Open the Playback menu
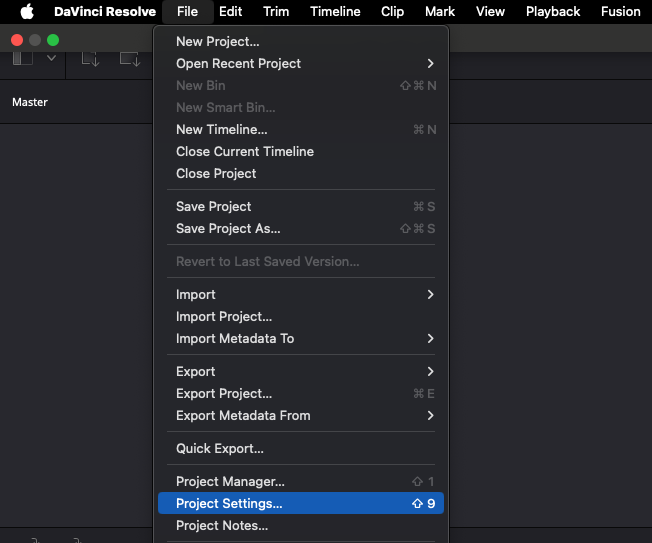Image resolution: width=652 pixels, height=543 pixels. click(553, 12)
